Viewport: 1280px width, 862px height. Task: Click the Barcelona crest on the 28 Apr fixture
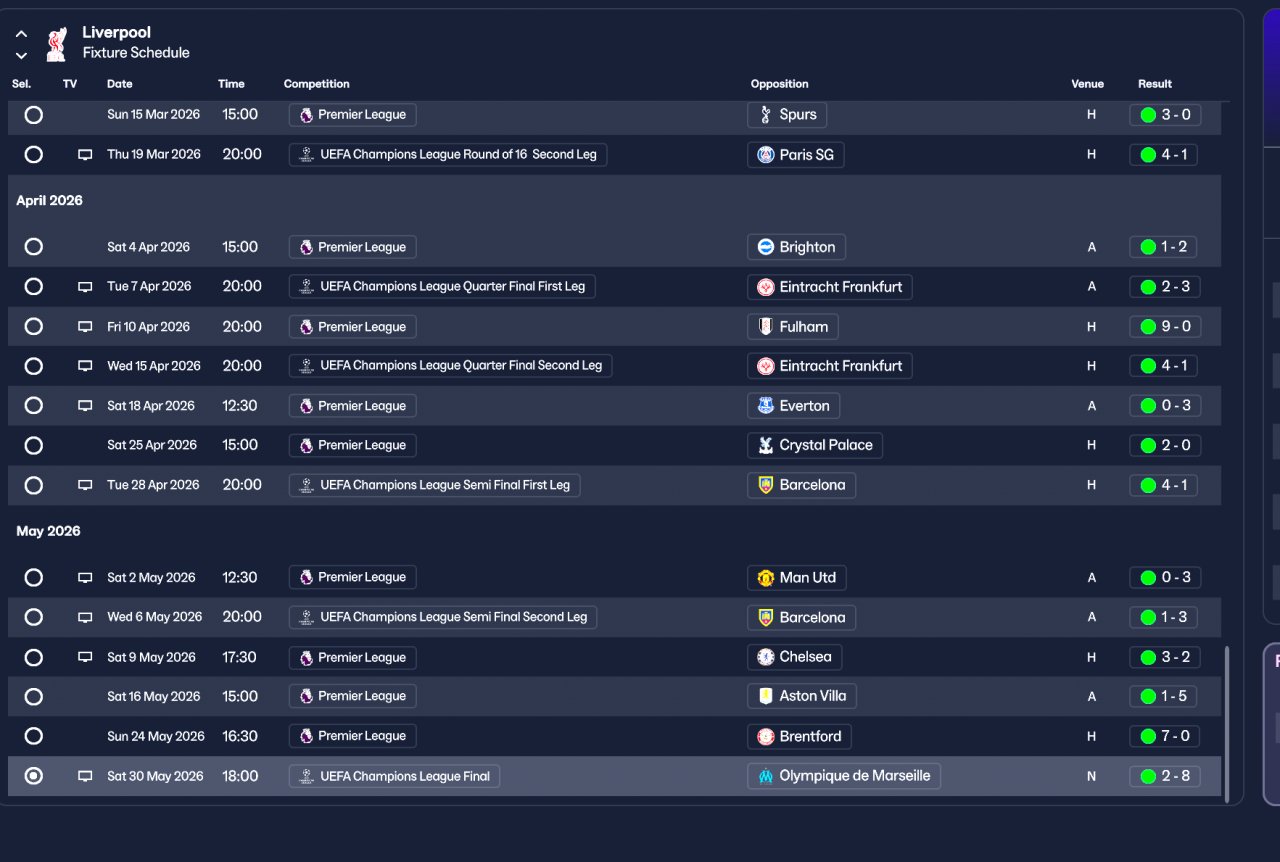[766, 485]
